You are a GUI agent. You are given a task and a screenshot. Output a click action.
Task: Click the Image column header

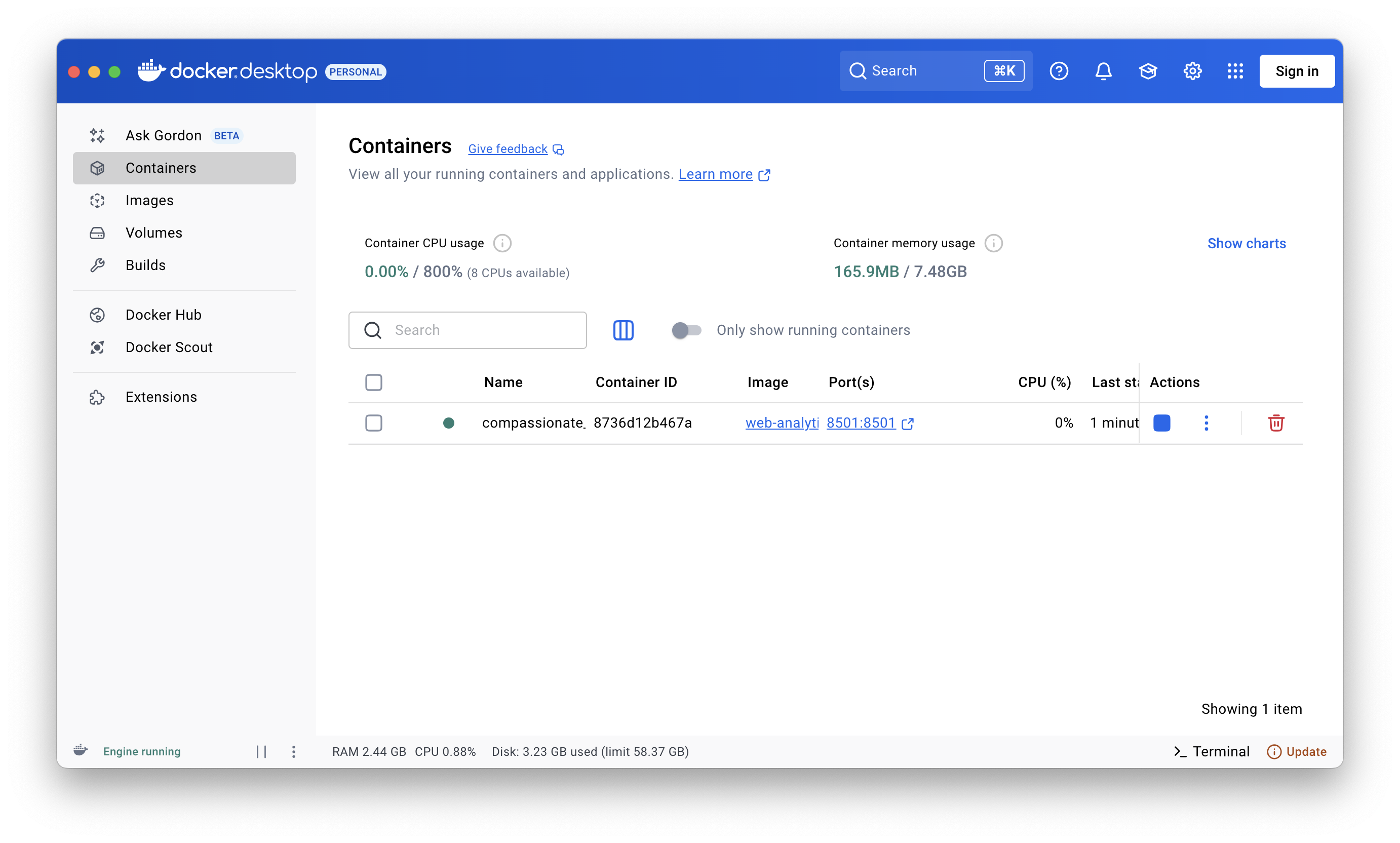point(767,382)
